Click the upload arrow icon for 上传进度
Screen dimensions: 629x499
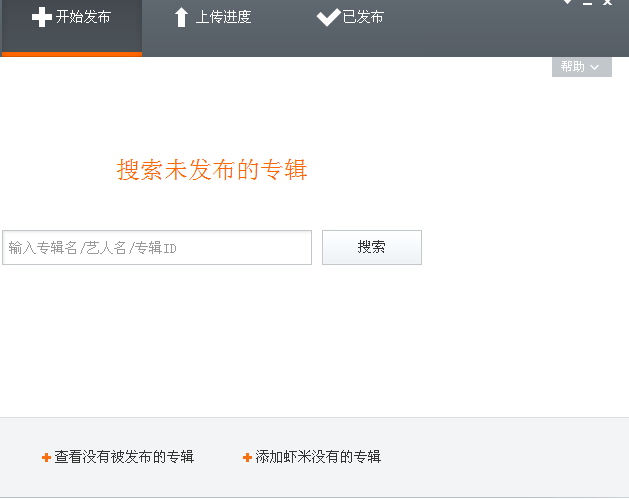click(181, 17)
